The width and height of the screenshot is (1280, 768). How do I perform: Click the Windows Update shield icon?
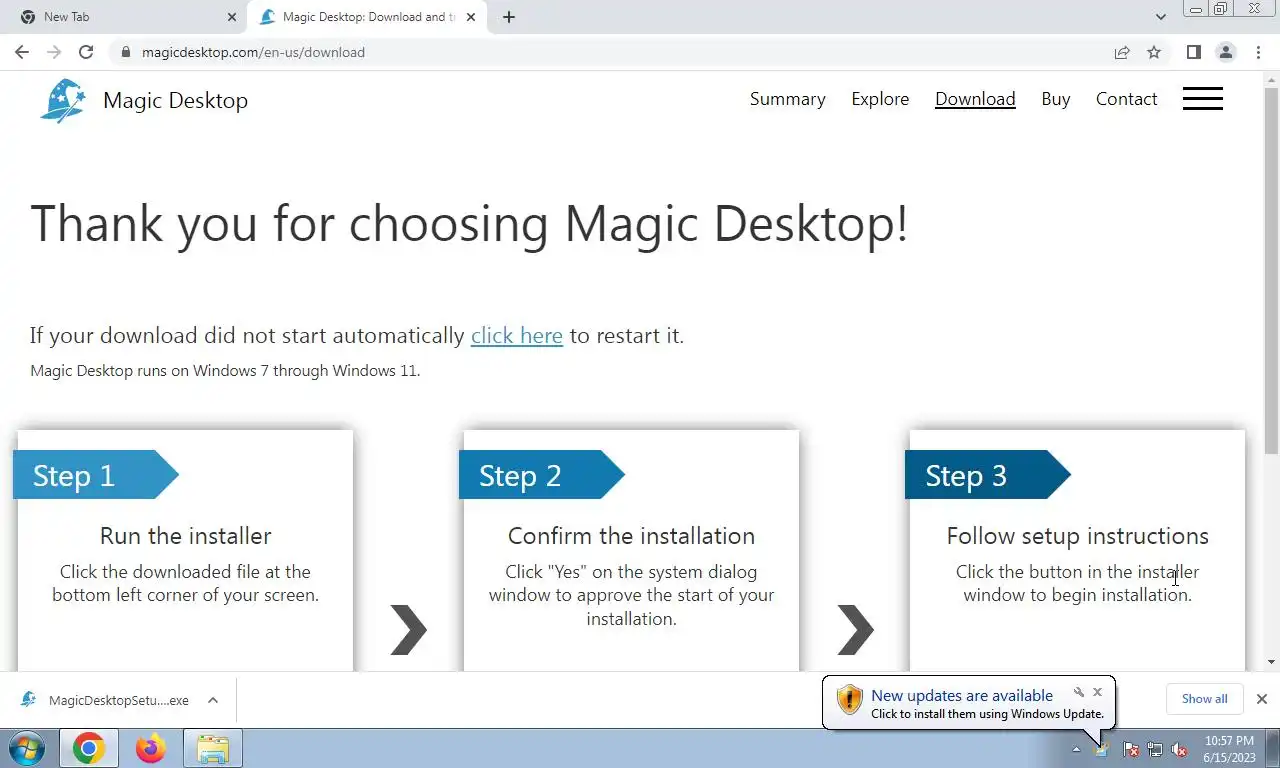849,700
